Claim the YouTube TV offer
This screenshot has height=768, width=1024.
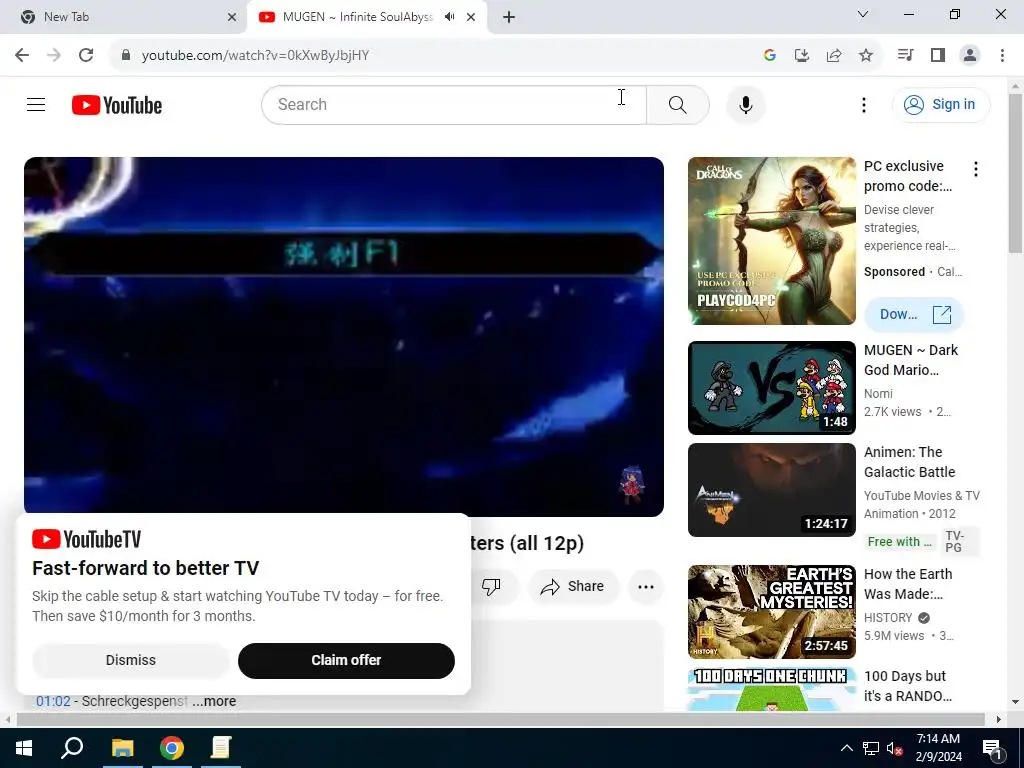pyautogui.click(x=346, y=660)
